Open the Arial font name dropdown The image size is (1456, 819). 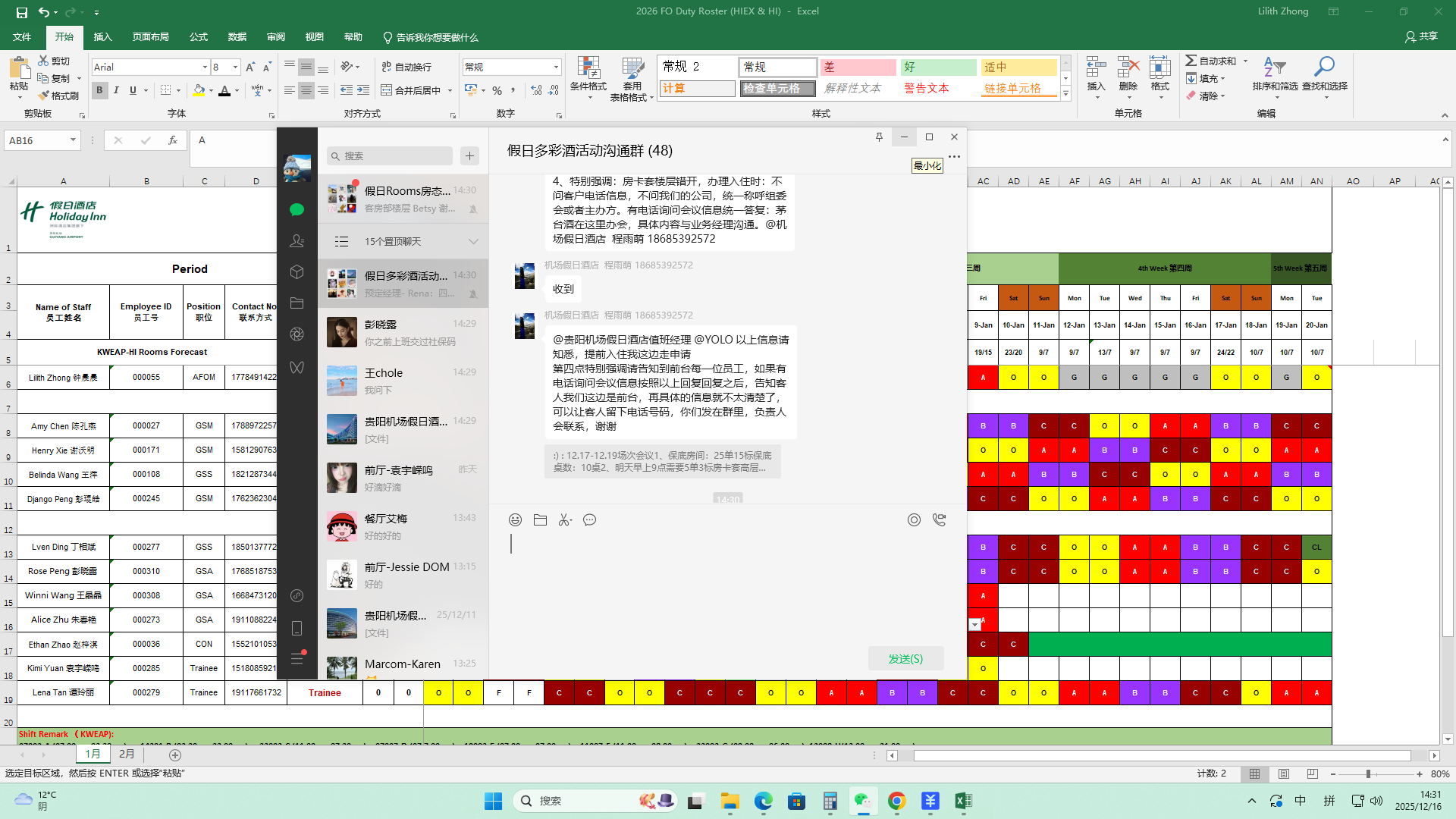205,67
